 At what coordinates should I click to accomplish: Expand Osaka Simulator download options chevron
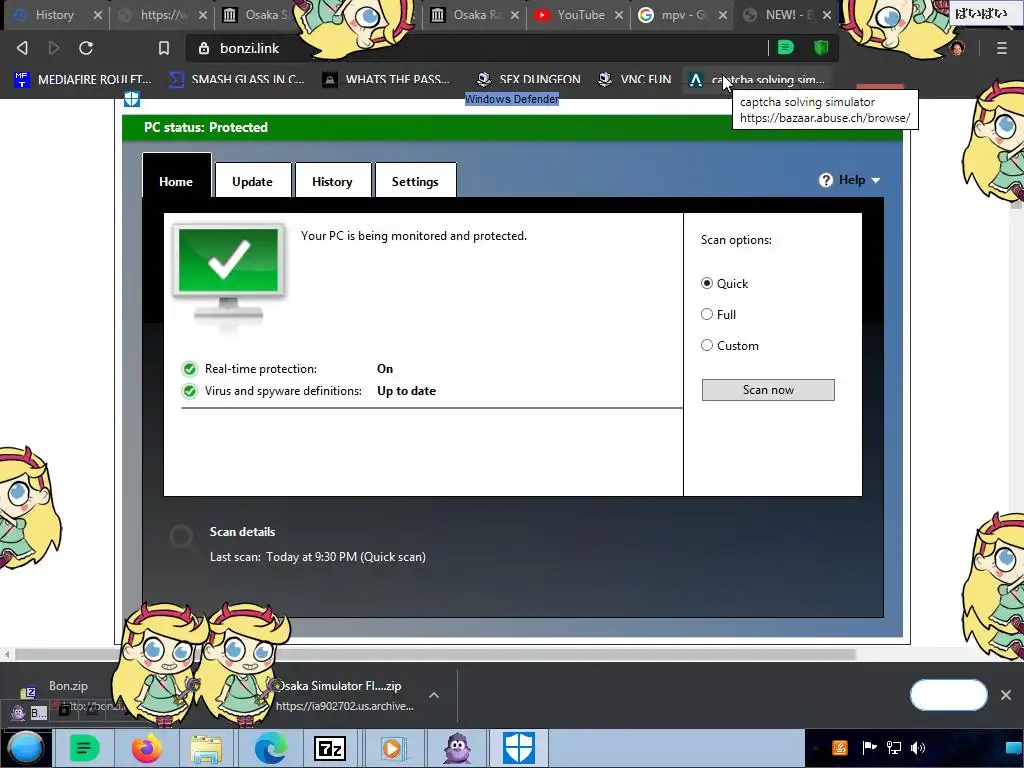tap(434, 695)
